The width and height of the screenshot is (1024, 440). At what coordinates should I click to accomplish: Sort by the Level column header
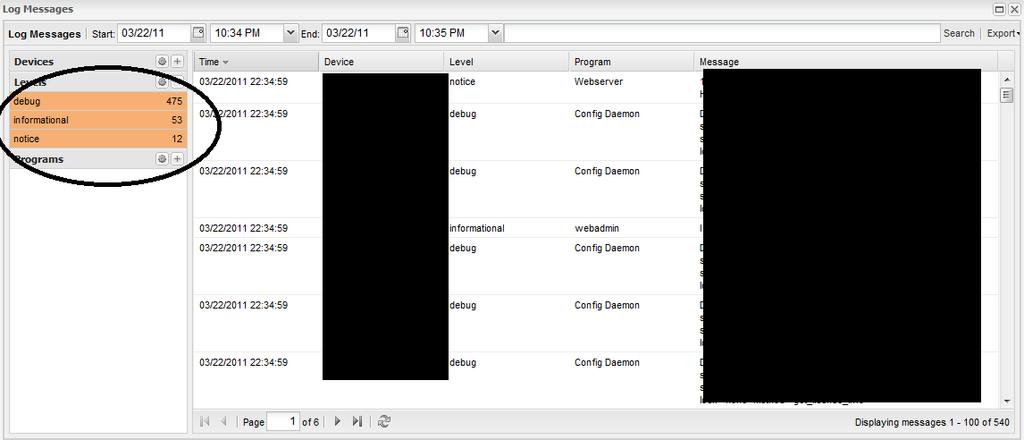click(506, 62)
